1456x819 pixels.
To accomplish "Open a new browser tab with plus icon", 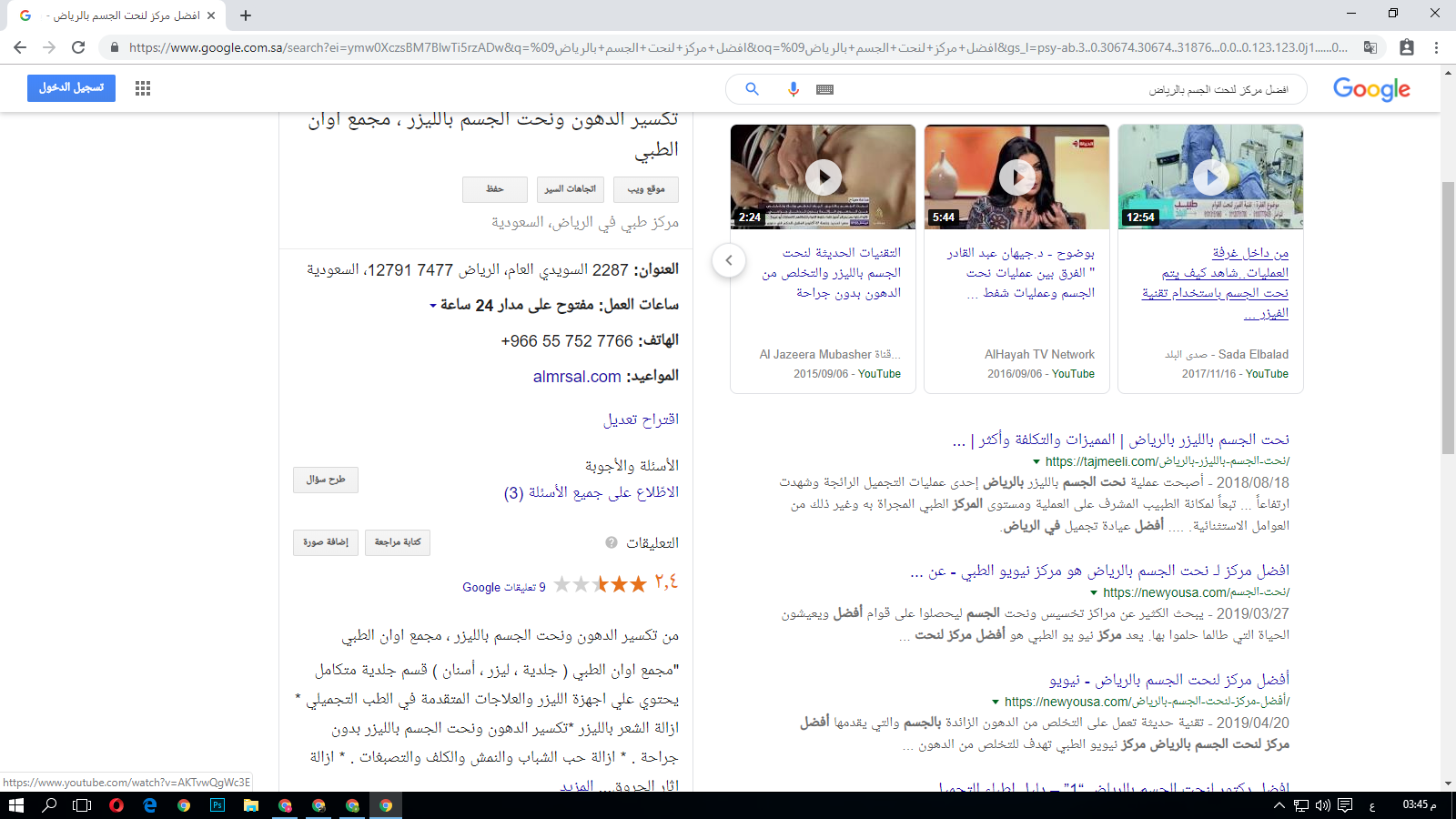I will [246, 15].
